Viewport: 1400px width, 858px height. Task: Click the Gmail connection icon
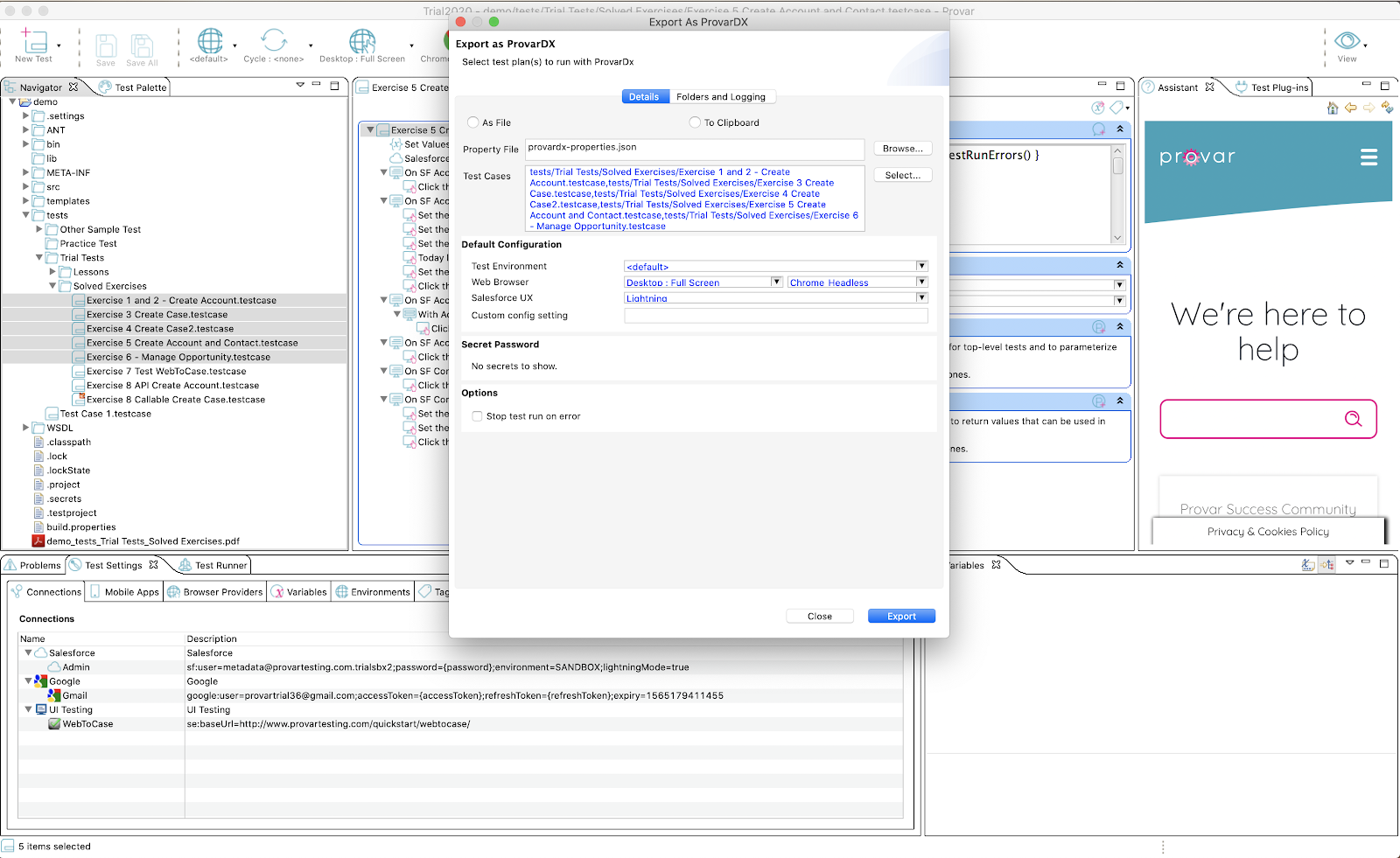point(54,695)
